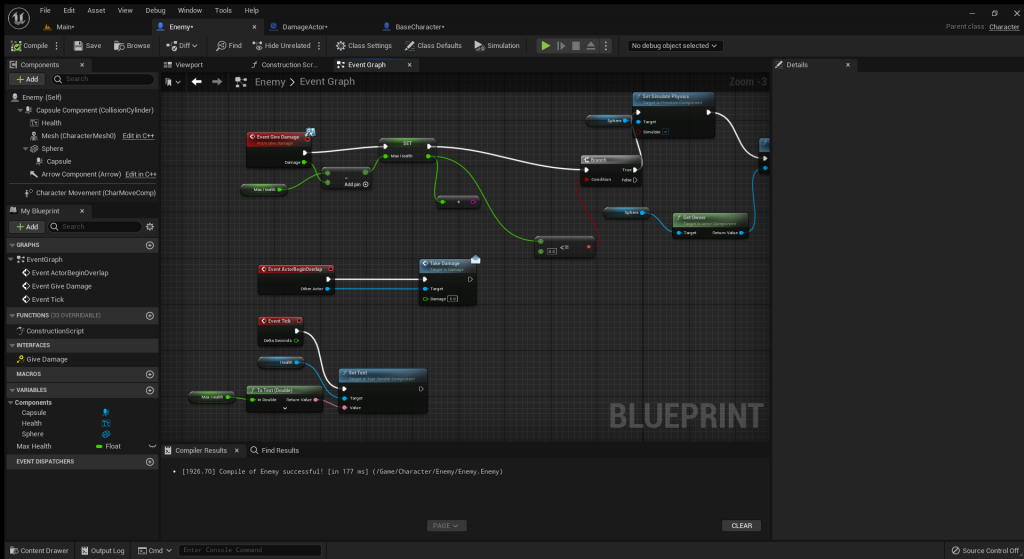Open the debug object selector dropdown
Image resolution: width=1024 pixels, height=559 pixels.
[x=674, y=46]
